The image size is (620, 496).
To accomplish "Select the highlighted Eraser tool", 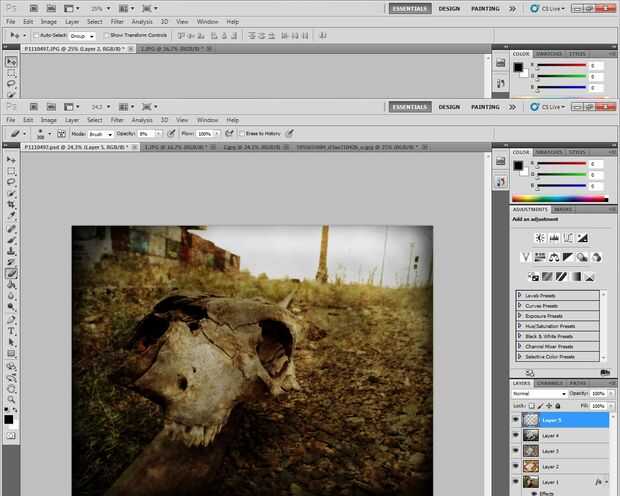I will click(11, 273).
